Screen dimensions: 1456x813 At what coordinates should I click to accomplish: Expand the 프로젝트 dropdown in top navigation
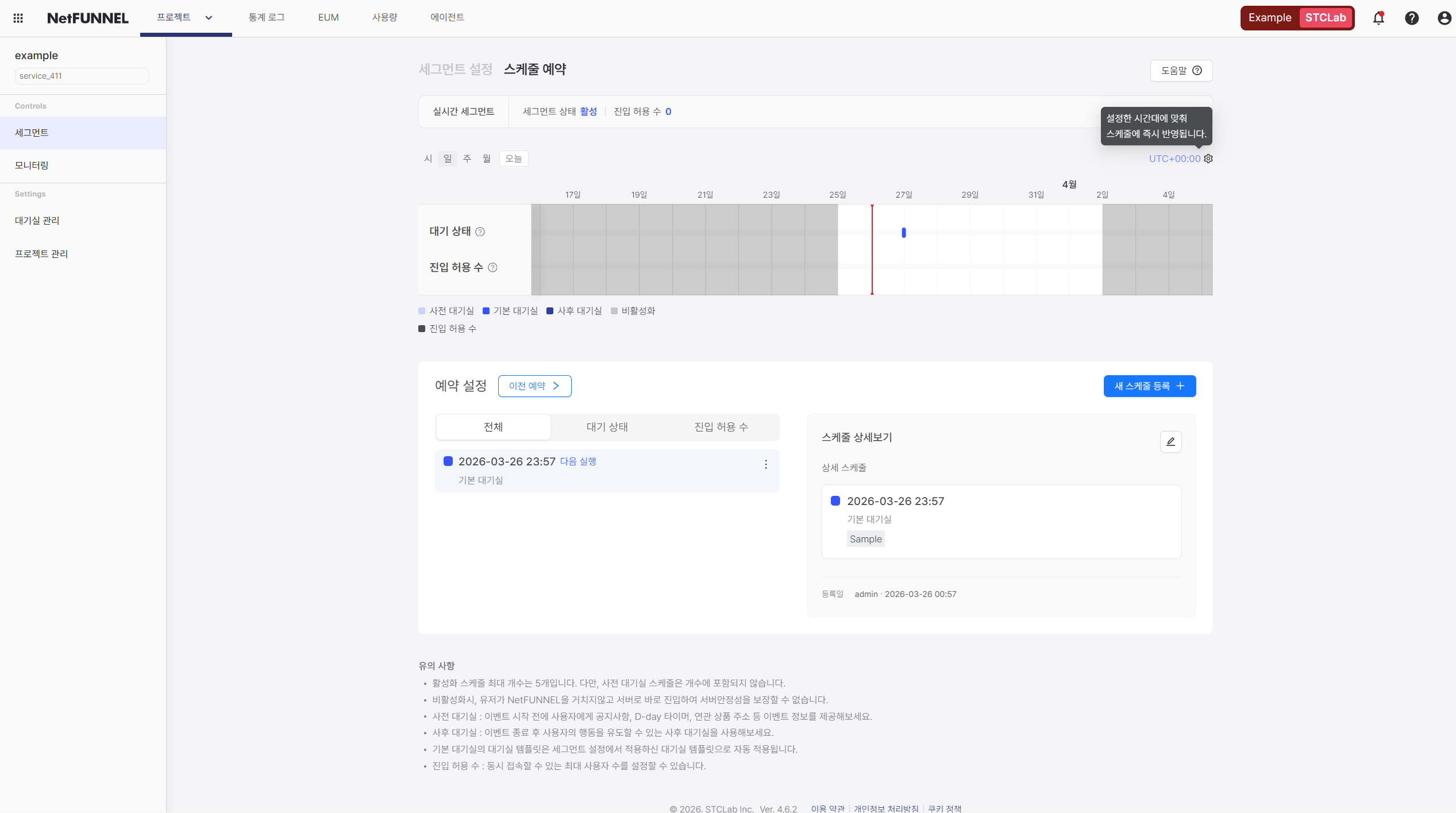pos(209,18)
